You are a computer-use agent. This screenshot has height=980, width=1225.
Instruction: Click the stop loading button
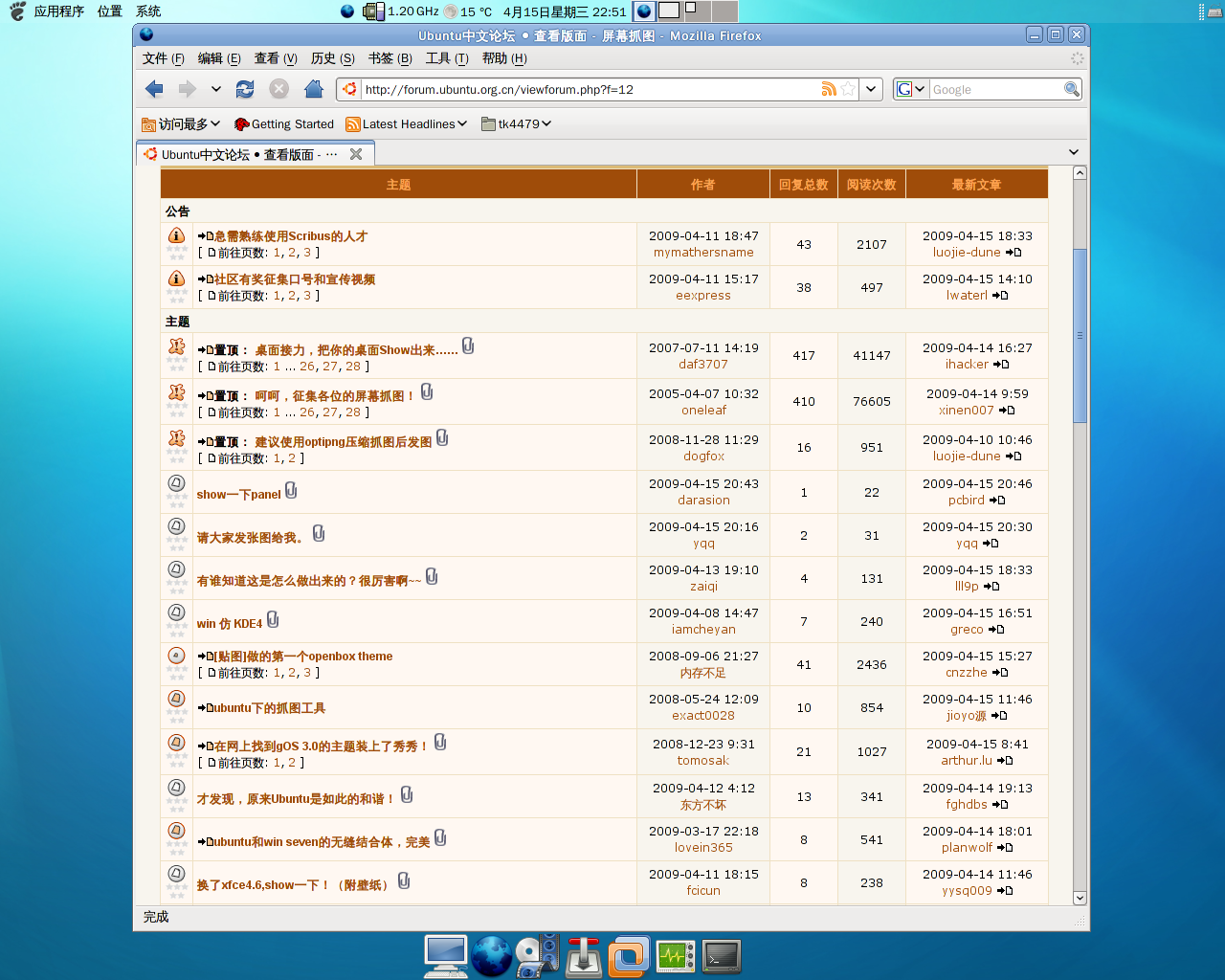(278, 89)
